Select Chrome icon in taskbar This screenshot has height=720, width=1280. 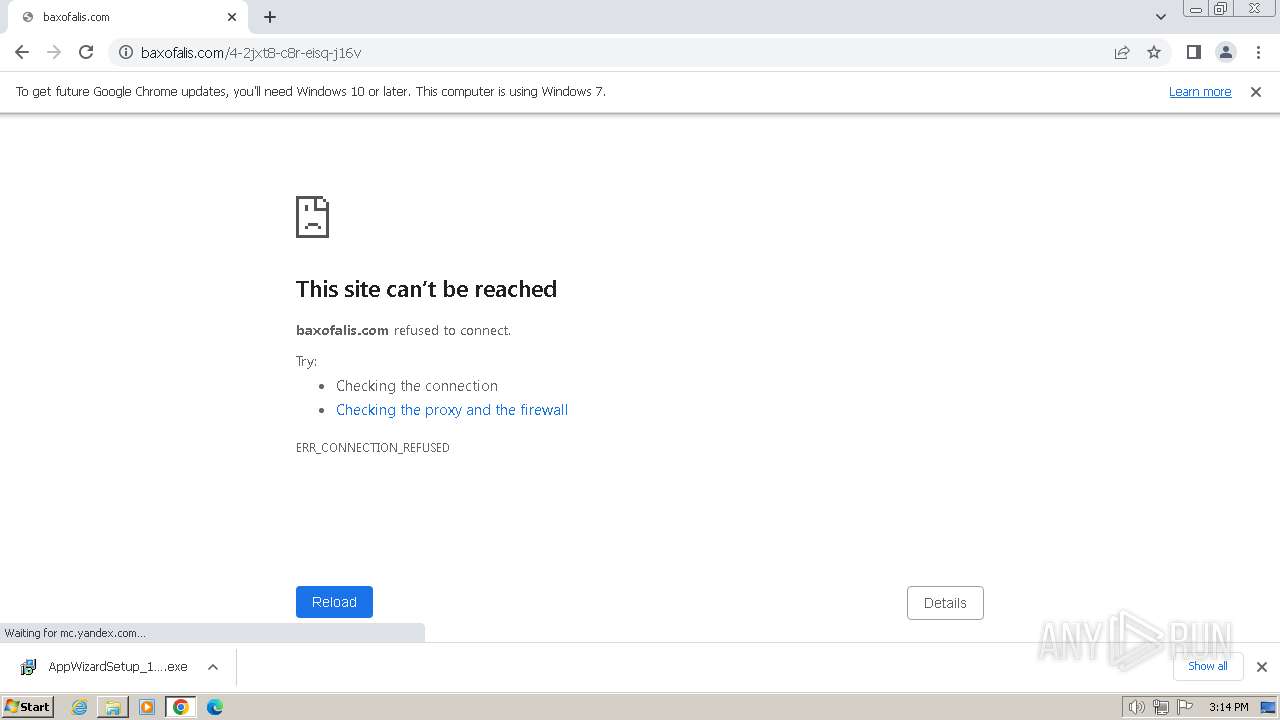click(x=181, y=707)
